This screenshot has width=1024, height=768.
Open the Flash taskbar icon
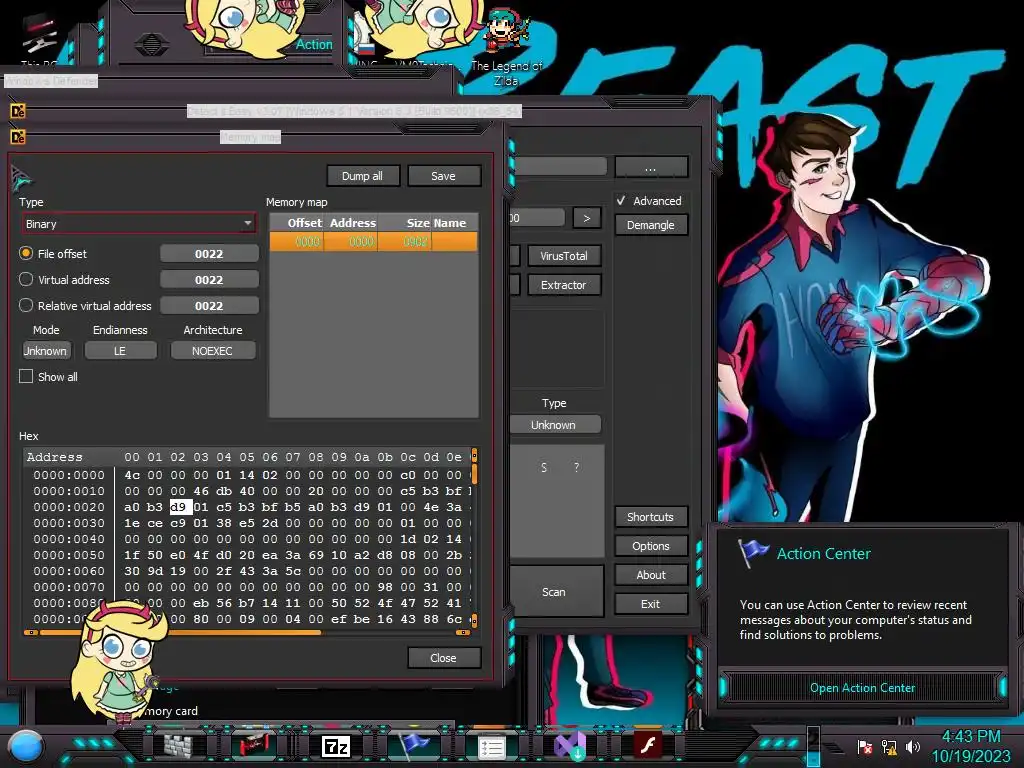click(x=648, y=746)
